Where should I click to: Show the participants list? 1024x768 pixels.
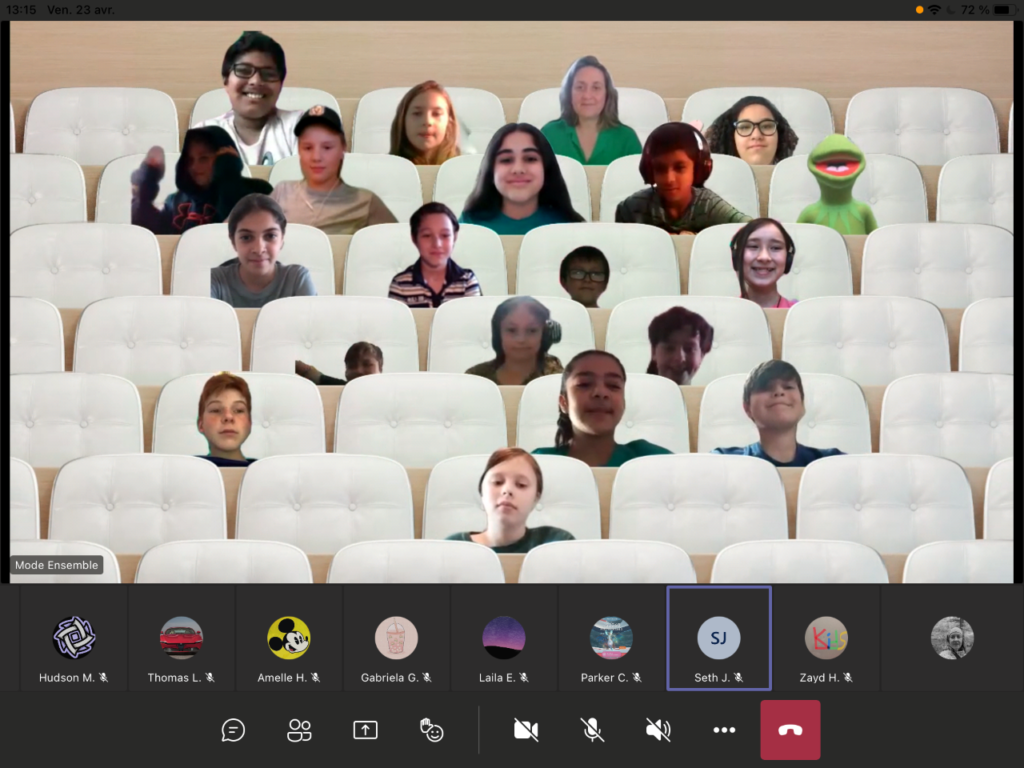pyautogui.click(x=299, y=730)
